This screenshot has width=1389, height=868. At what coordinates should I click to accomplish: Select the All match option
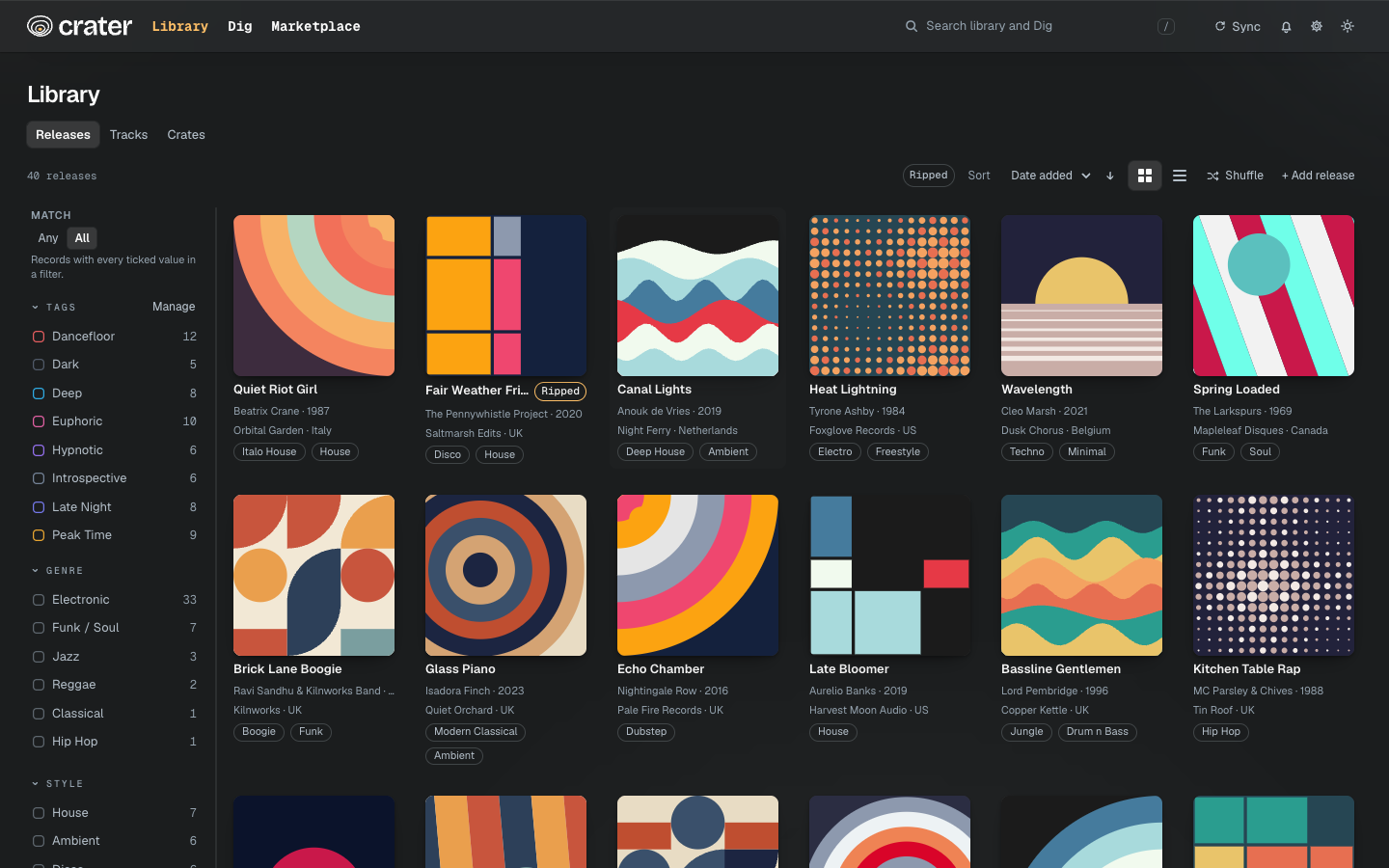pyautogui.click(x=82, y=238)
